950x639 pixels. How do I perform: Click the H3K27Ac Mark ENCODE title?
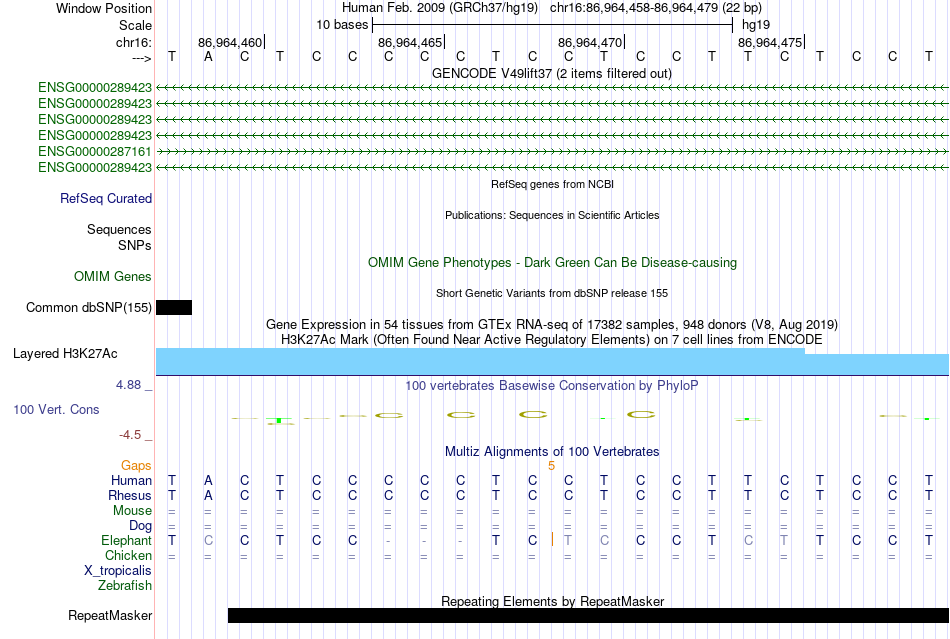(552, 340)
